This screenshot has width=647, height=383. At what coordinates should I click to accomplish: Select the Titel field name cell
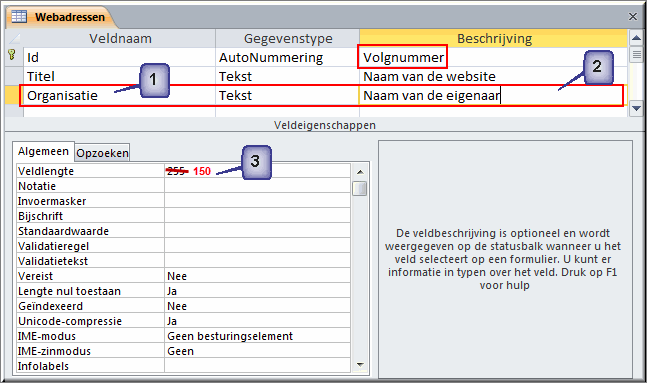point(120,76)
